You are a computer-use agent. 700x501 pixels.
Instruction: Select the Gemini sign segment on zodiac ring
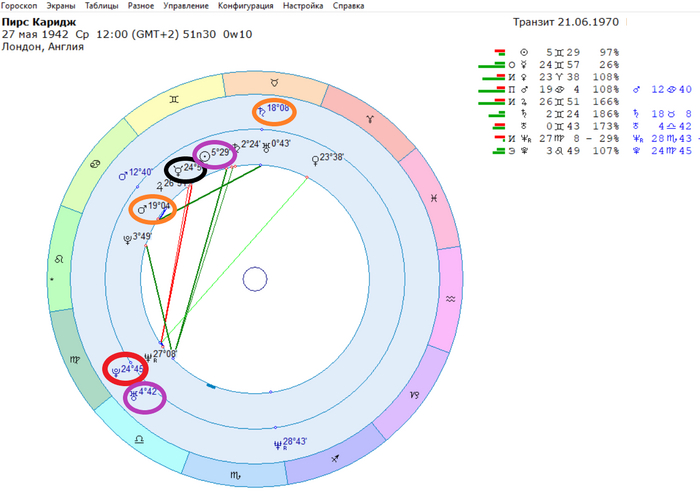click(x=176, y=101)
